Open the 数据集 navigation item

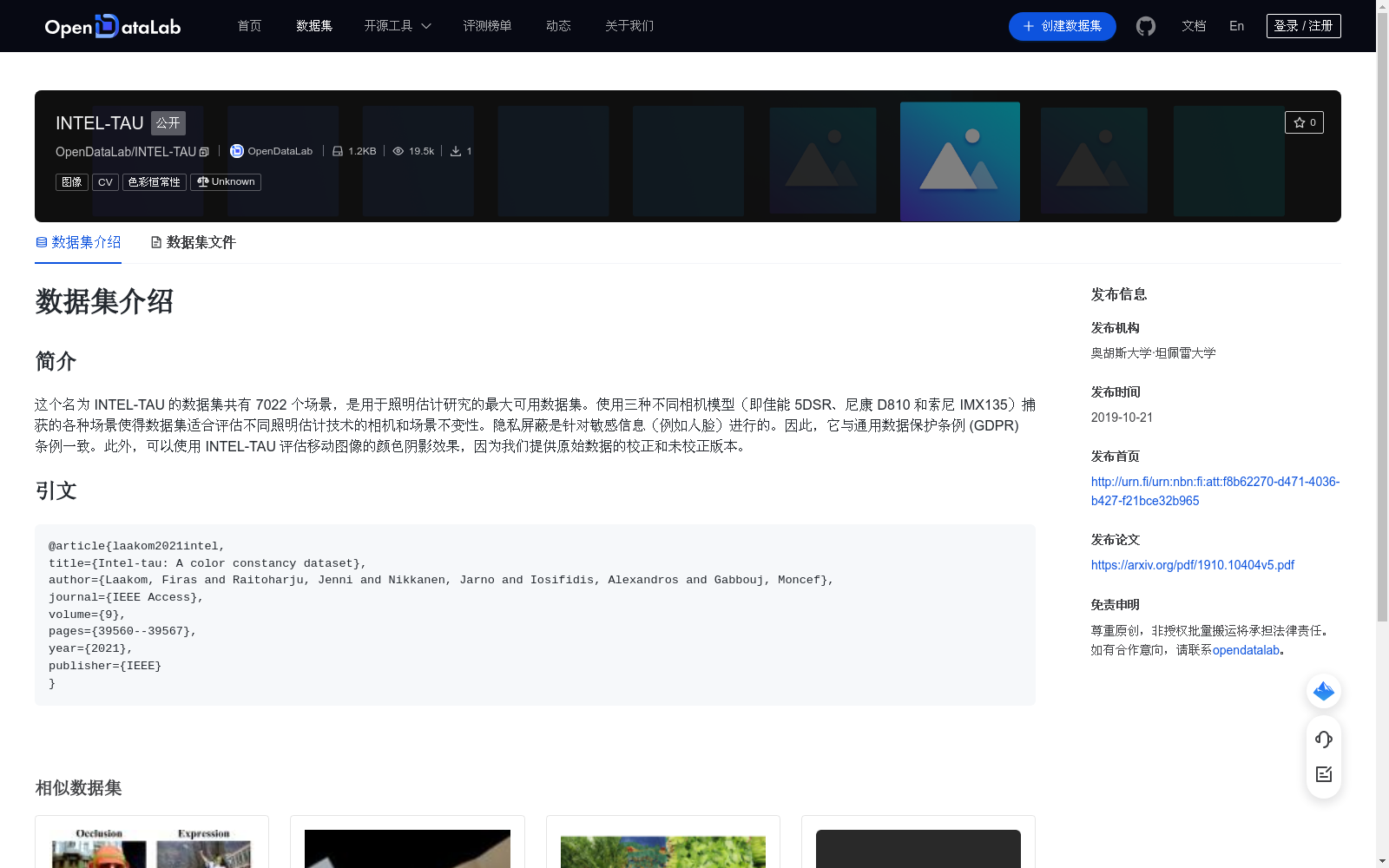point(314,26)
